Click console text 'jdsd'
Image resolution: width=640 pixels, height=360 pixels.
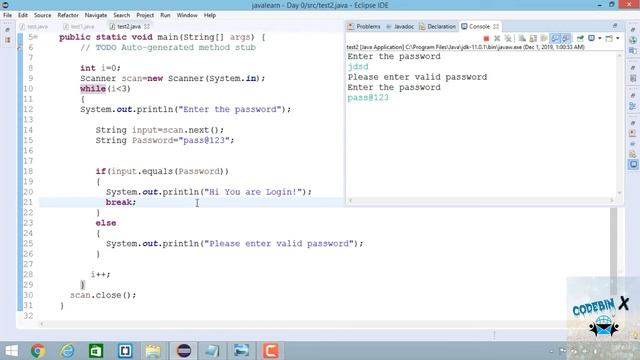click(358, 67)
